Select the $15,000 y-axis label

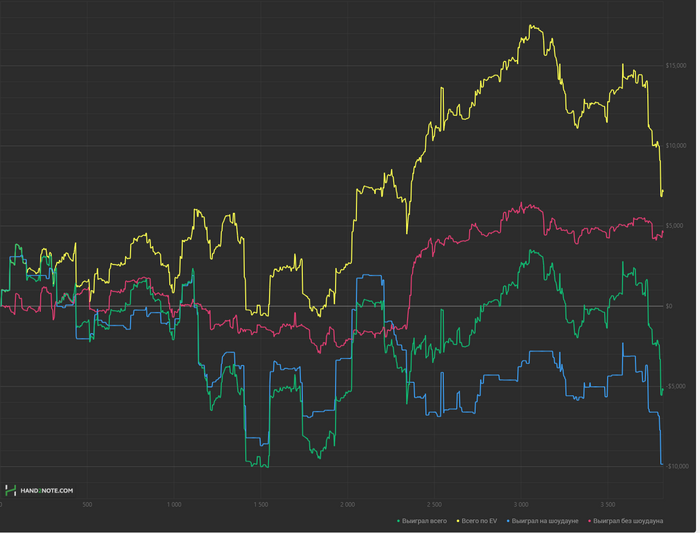point(676,66)
